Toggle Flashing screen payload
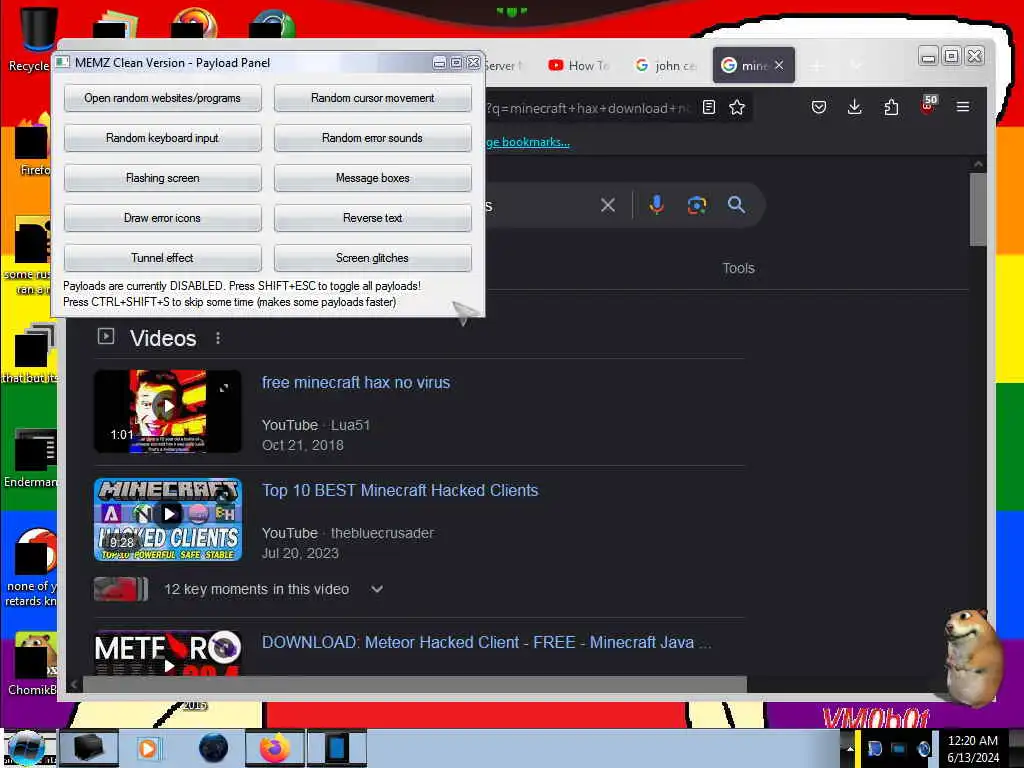This screenshot has height=768, width=1024. coord(163,178)
